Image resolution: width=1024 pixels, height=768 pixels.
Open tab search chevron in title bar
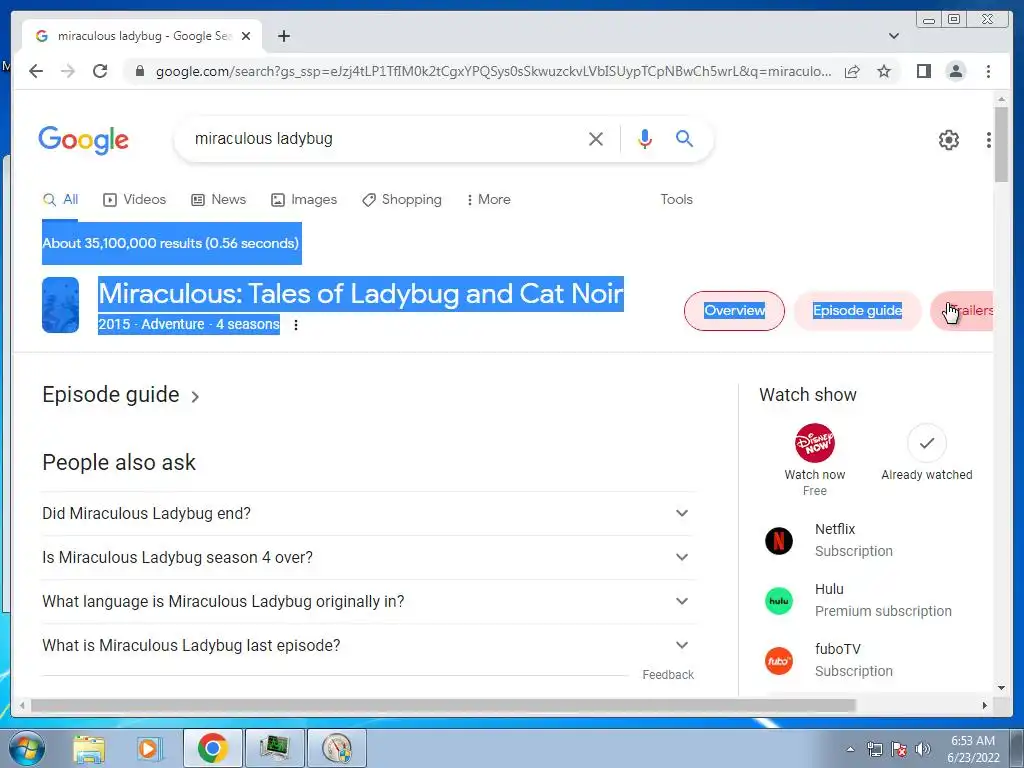pos(893,36)
